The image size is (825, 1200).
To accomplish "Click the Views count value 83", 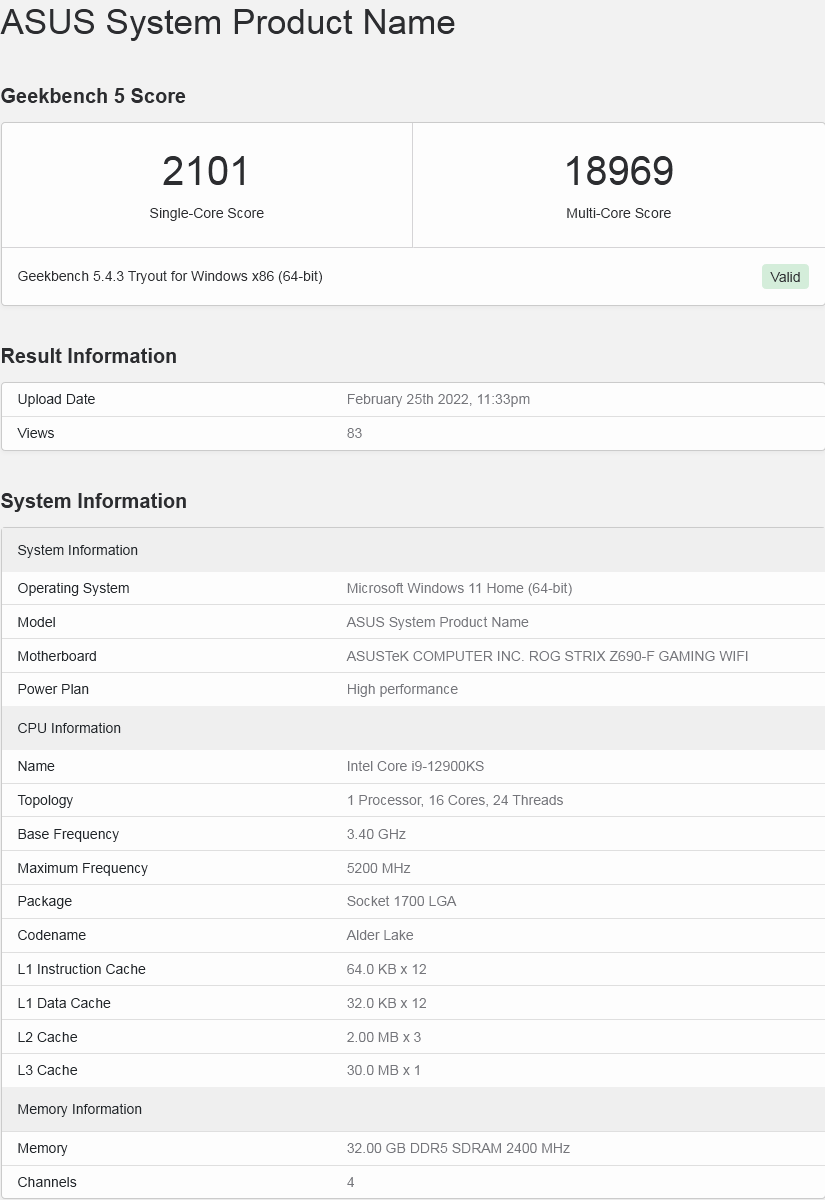I will tap(354, 433).
